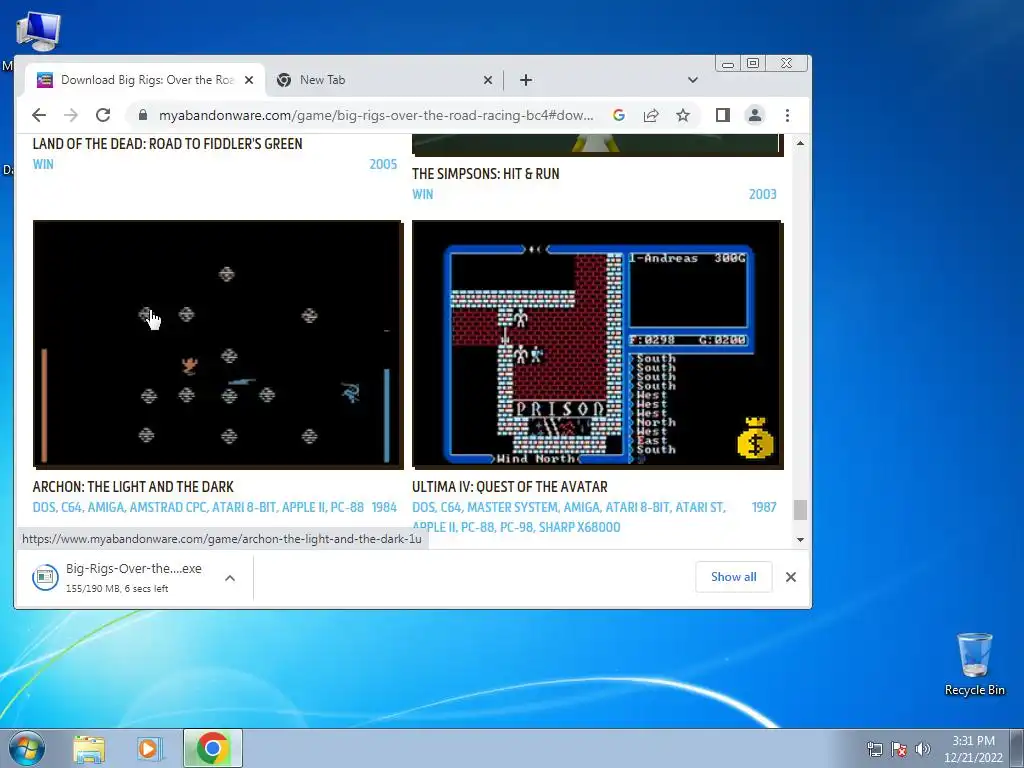Click Ultima IV platforms list link

pos(569,517)
